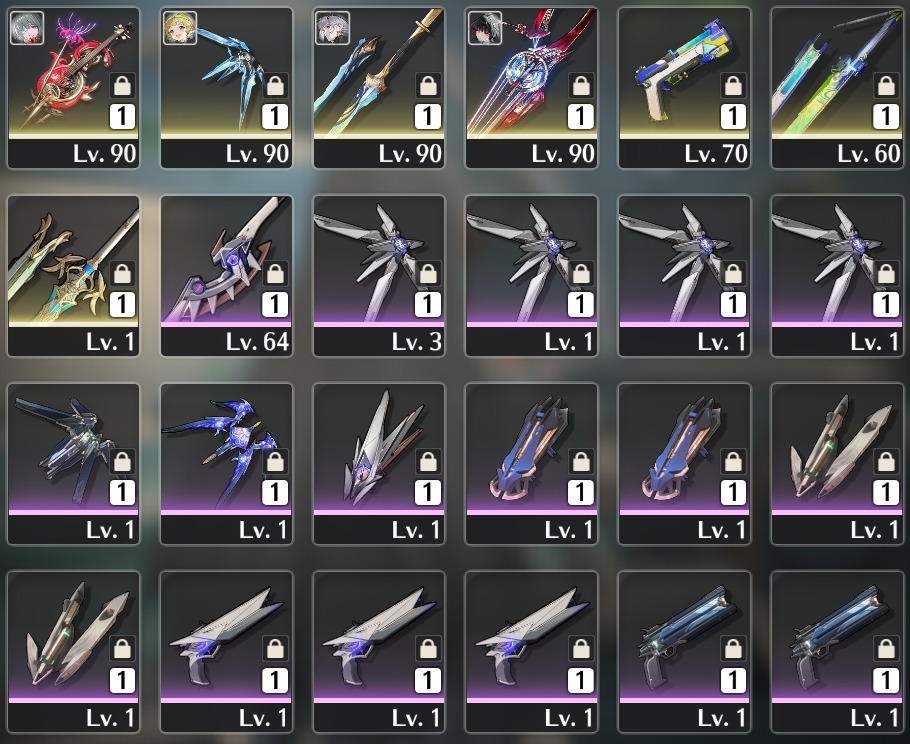
Task: Select the ornate golden sword at Lv. 1
Action: (x=74, y=276)
